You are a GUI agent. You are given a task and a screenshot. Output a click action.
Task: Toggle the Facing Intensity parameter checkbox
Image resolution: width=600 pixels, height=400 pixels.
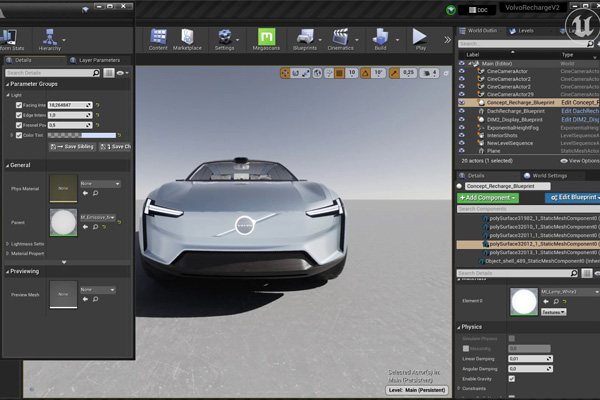[19, 105]
